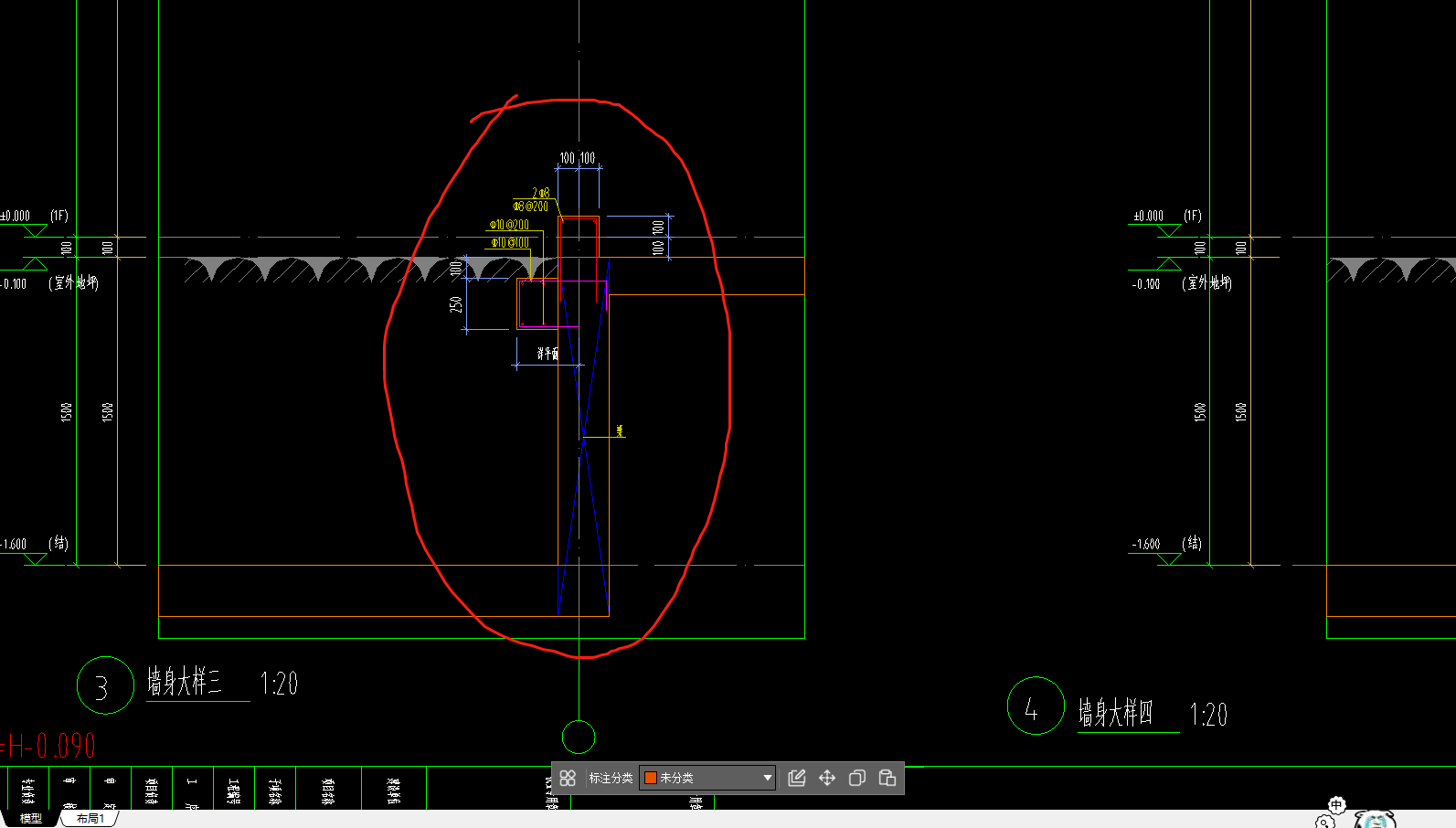Click the 1:20 scale beside 墙身大样三
Viewport: 1456px width, 828px height.
click(279, 684)
